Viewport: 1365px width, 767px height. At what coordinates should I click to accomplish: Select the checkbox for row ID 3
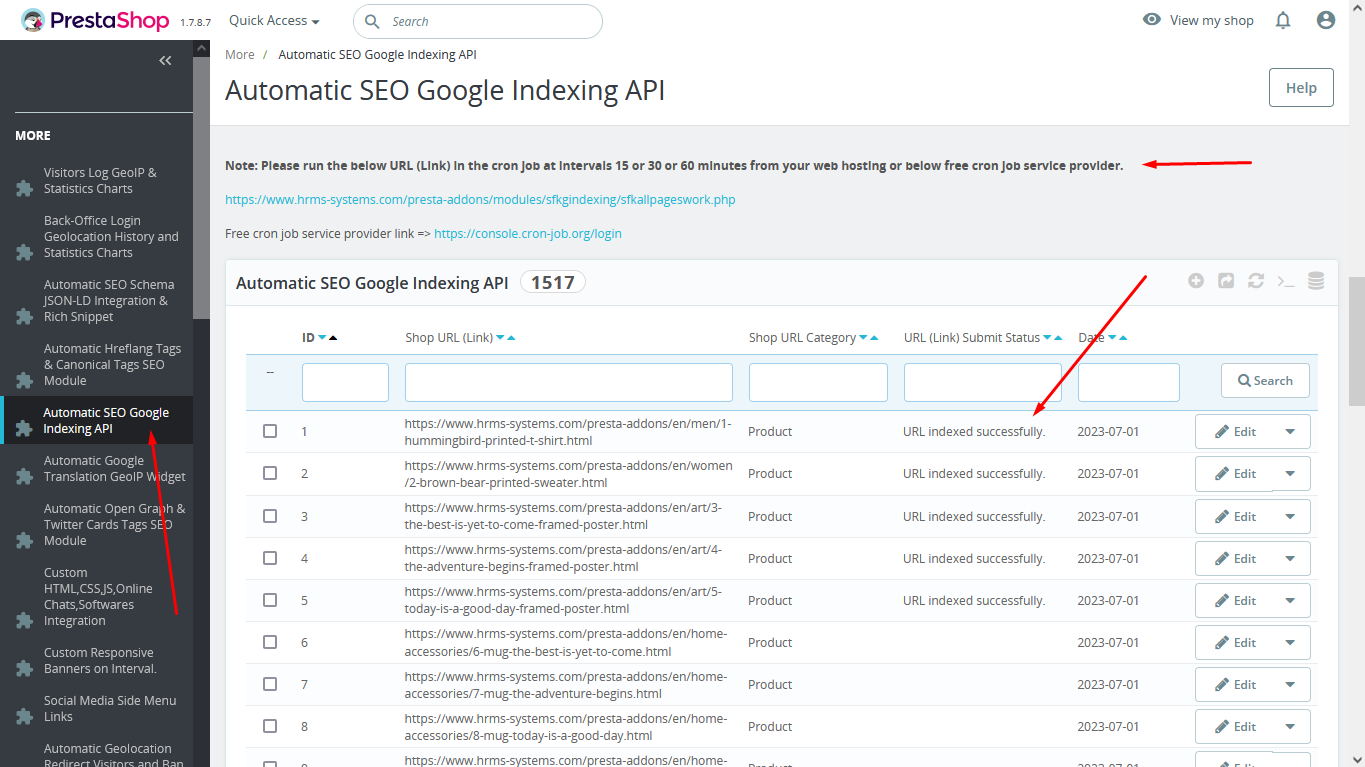(270, 516)
